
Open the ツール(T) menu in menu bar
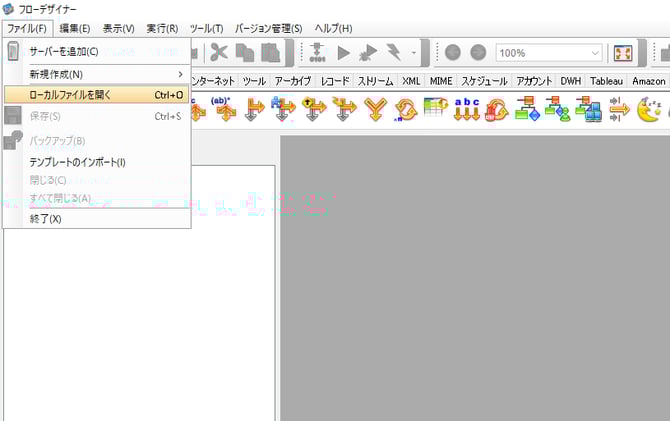click(x=206, y=28)
